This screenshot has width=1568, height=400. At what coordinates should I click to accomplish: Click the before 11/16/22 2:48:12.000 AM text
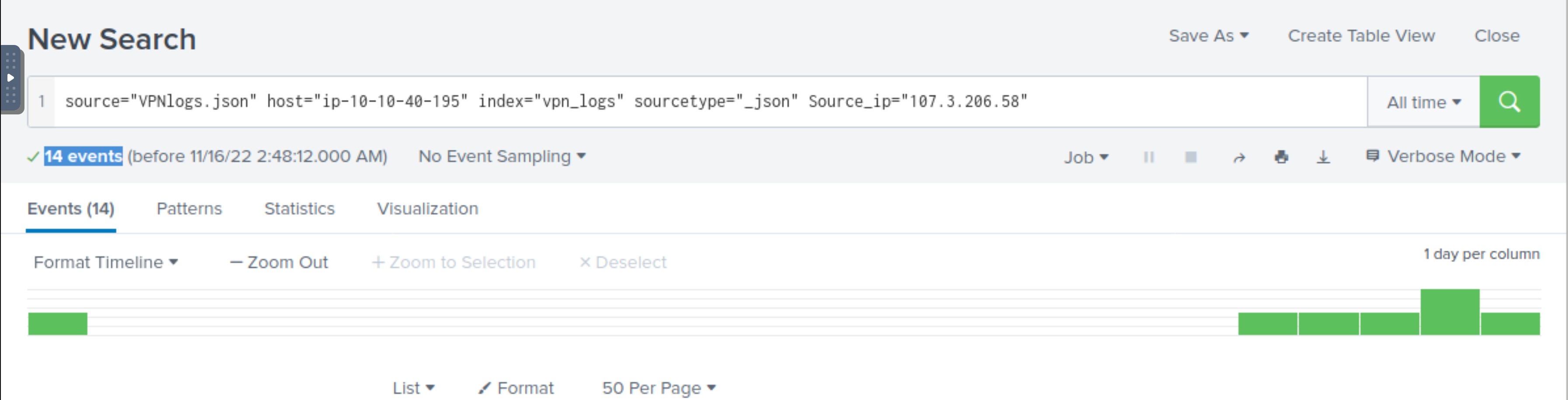(257, 156)
